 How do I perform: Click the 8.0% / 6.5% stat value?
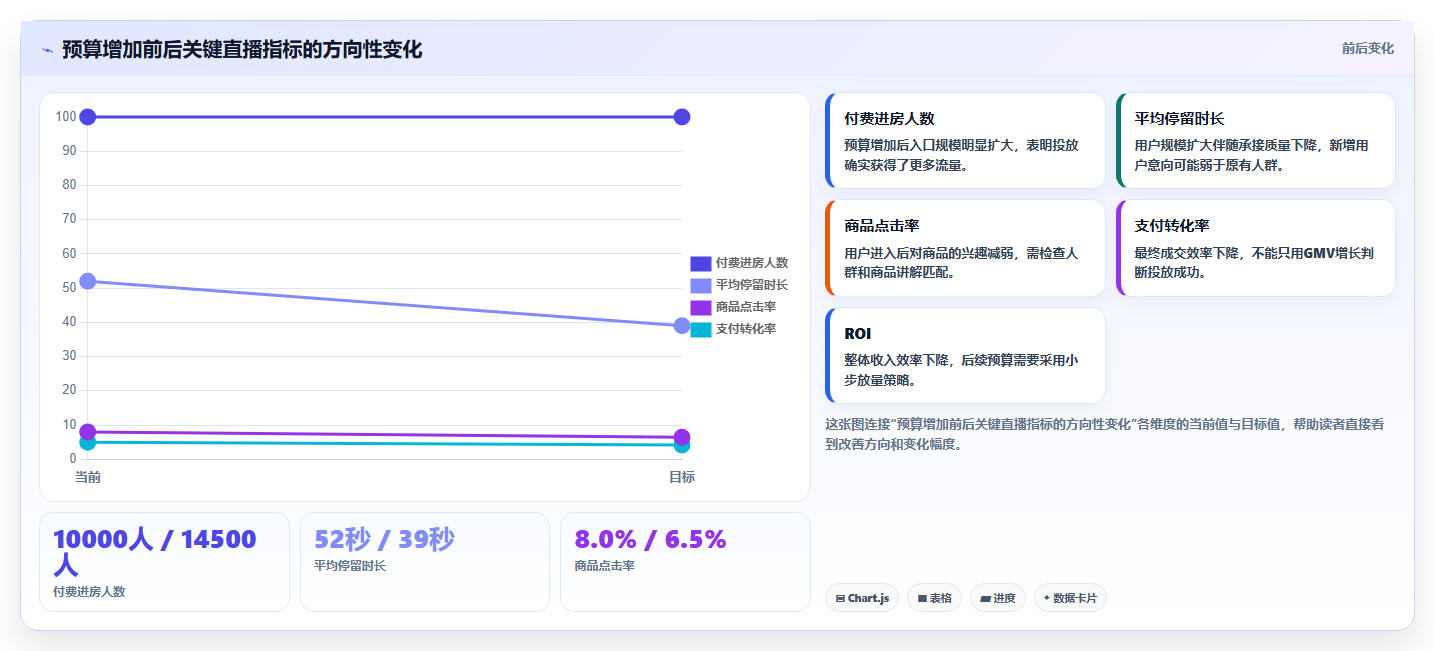[650, 539]
